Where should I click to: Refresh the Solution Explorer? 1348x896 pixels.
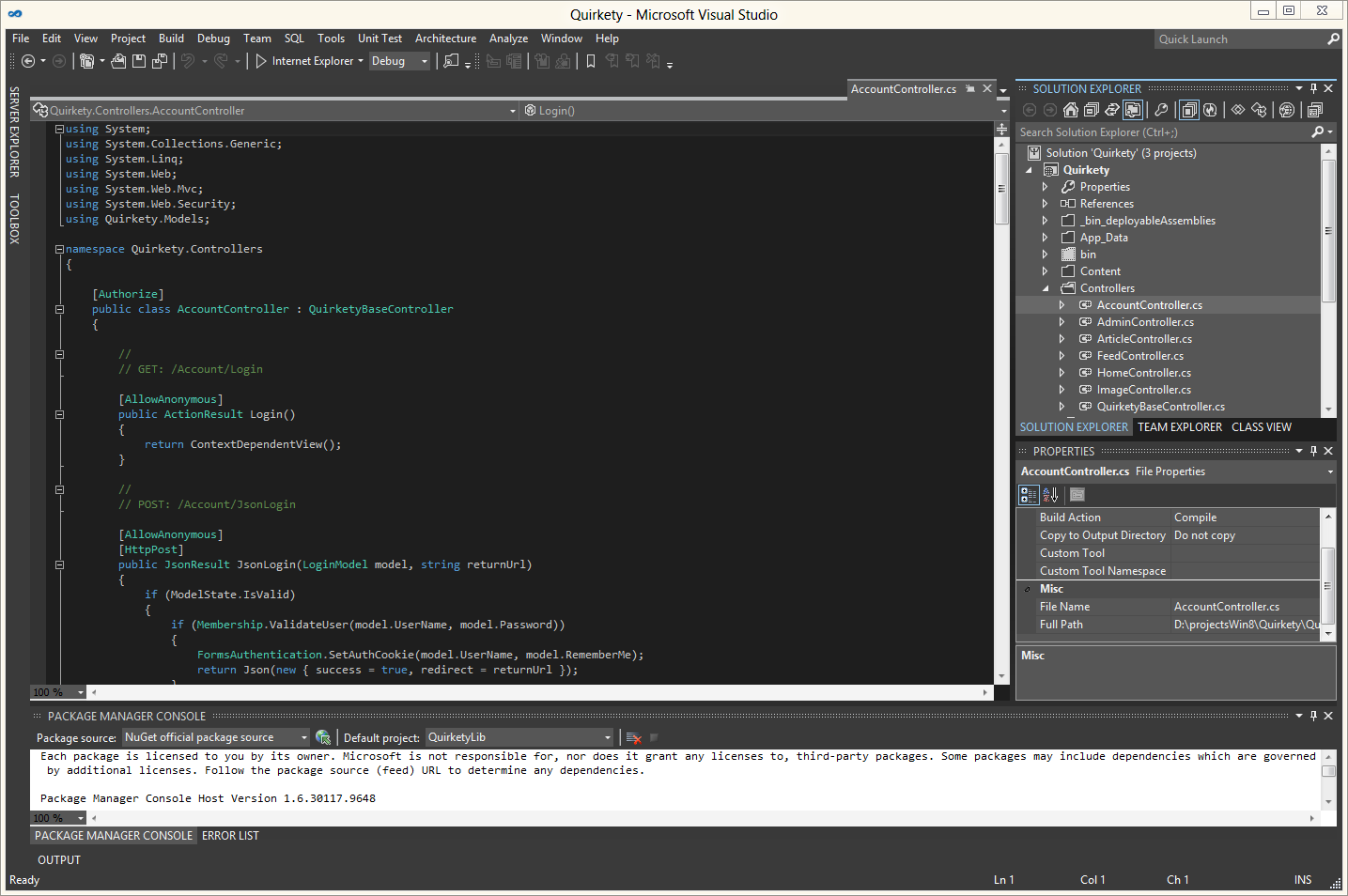(x=1211, y=109)
